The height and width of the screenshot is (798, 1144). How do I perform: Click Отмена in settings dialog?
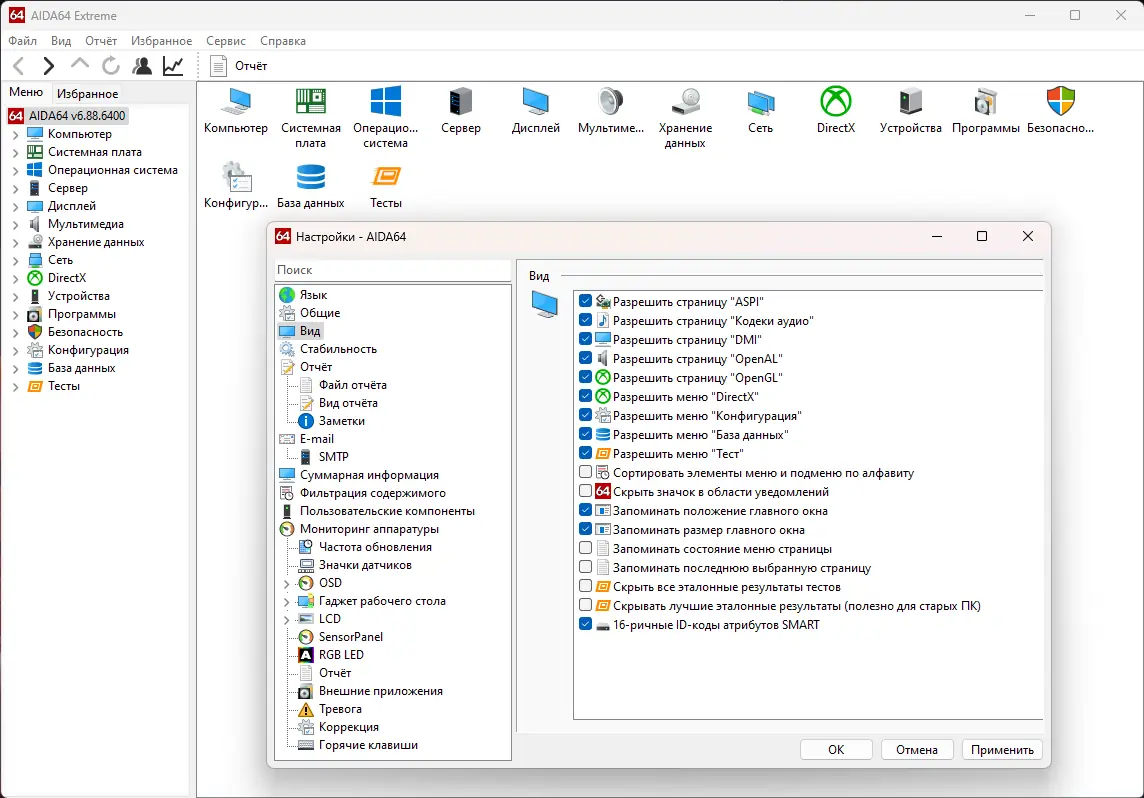(x=917, y=750)
